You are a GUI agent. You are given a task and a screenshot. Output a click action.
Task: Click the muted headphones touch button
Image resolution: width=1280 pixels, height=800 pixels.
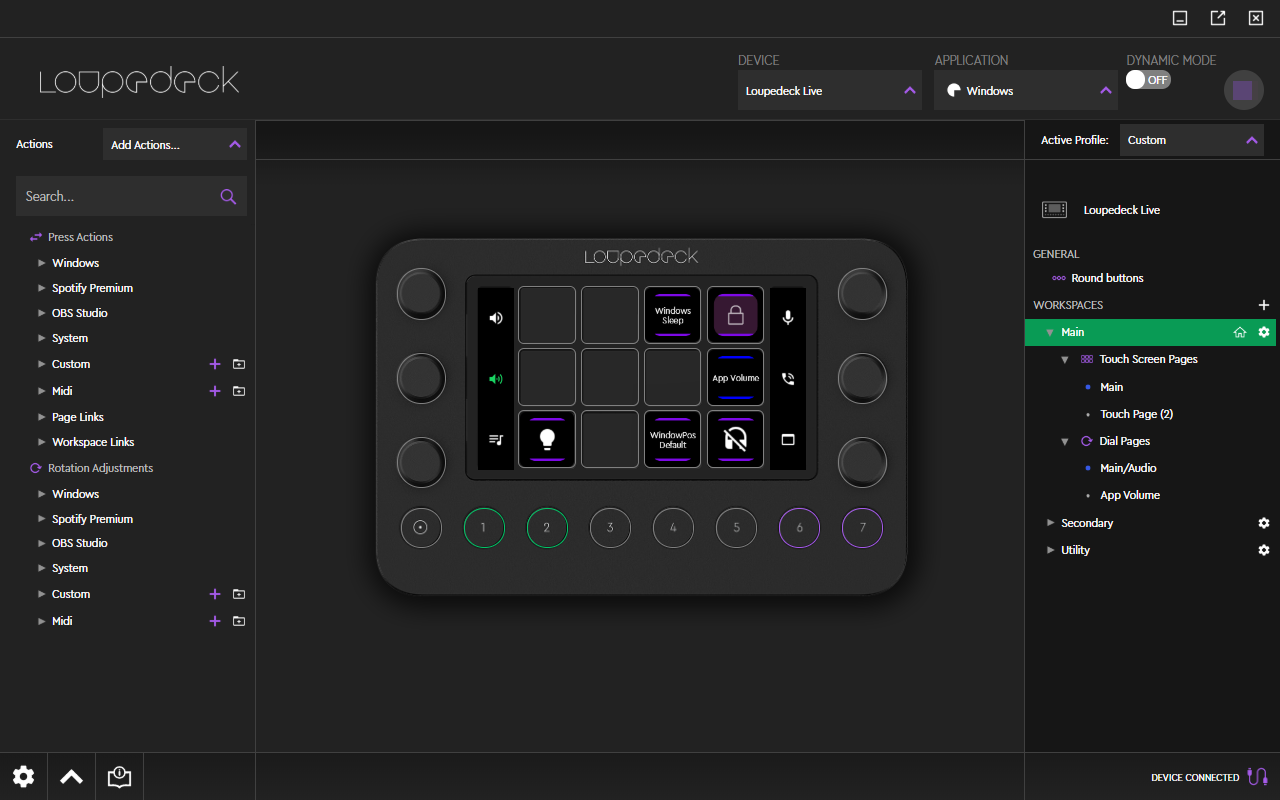click(x=735, y=439)
